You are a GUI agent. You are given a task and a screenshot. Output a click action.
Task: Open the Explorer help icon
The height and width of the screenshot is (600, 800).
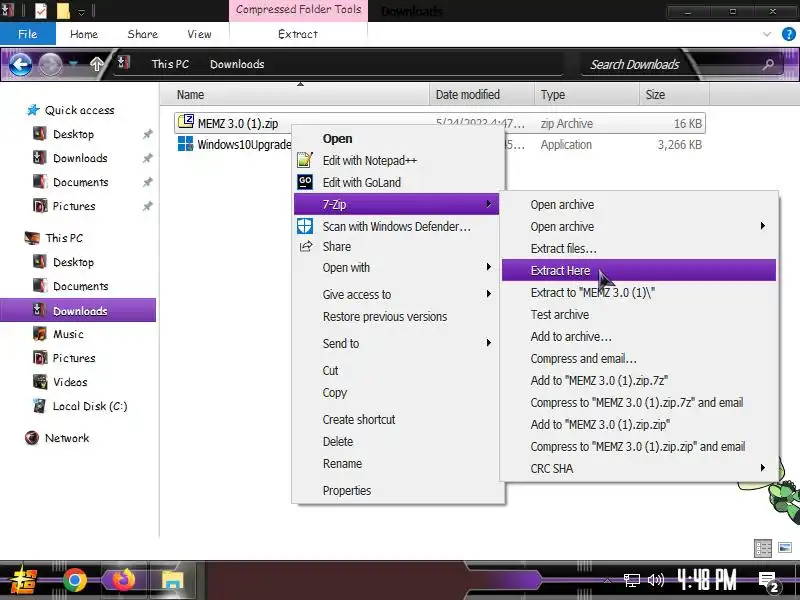788,34
